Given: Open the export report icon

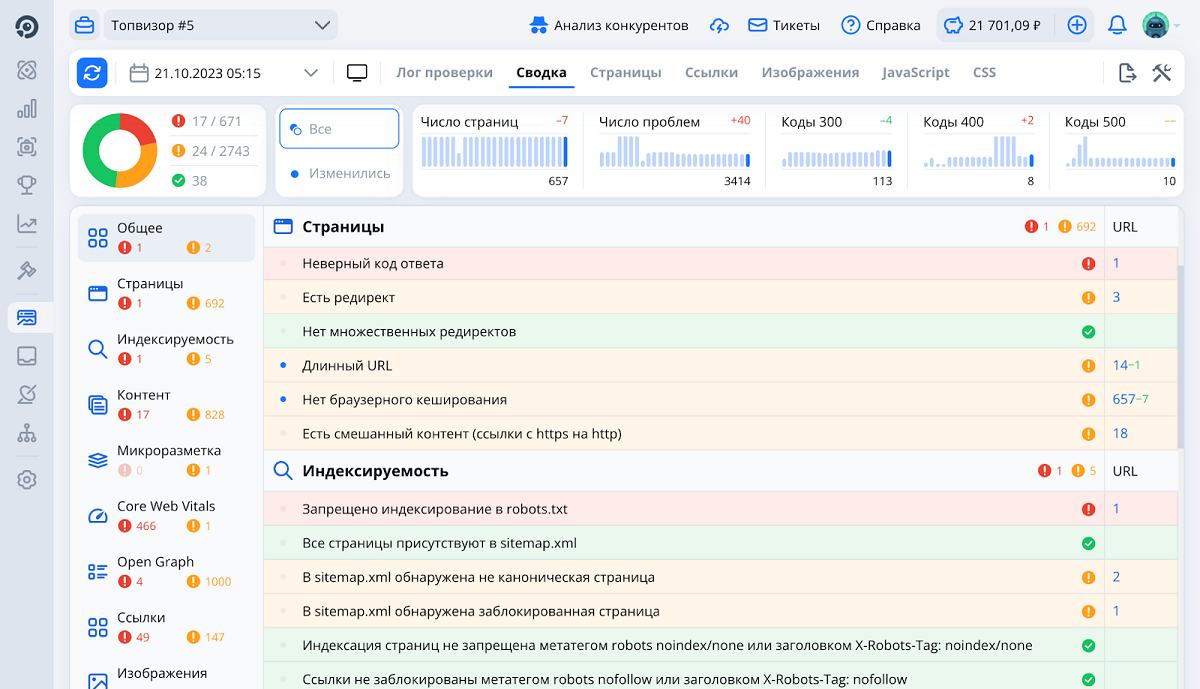Looking at the screenshot, I should click(1127, 73).
